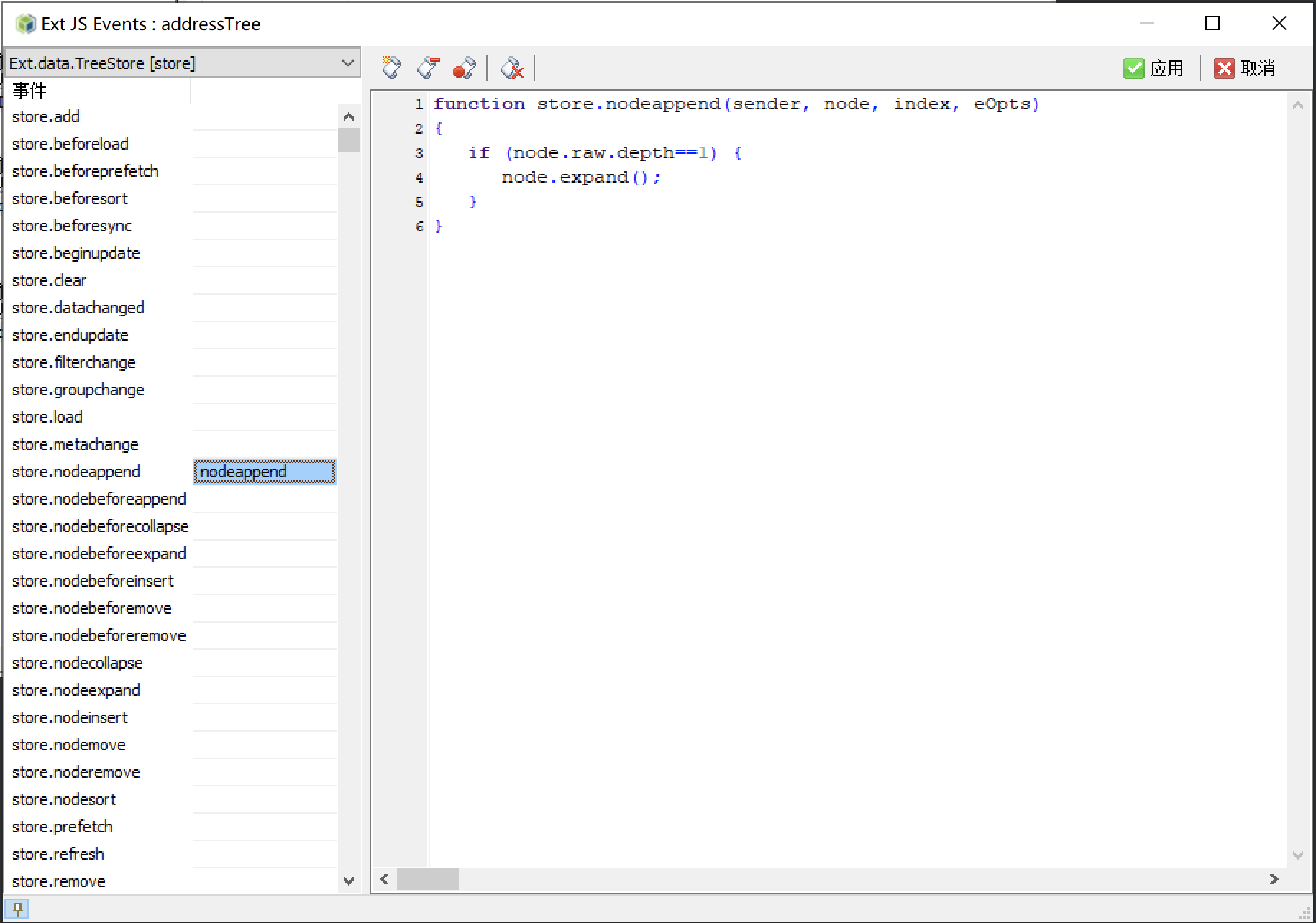
Task: Click the node.expand(); code line
Action: 581,178
